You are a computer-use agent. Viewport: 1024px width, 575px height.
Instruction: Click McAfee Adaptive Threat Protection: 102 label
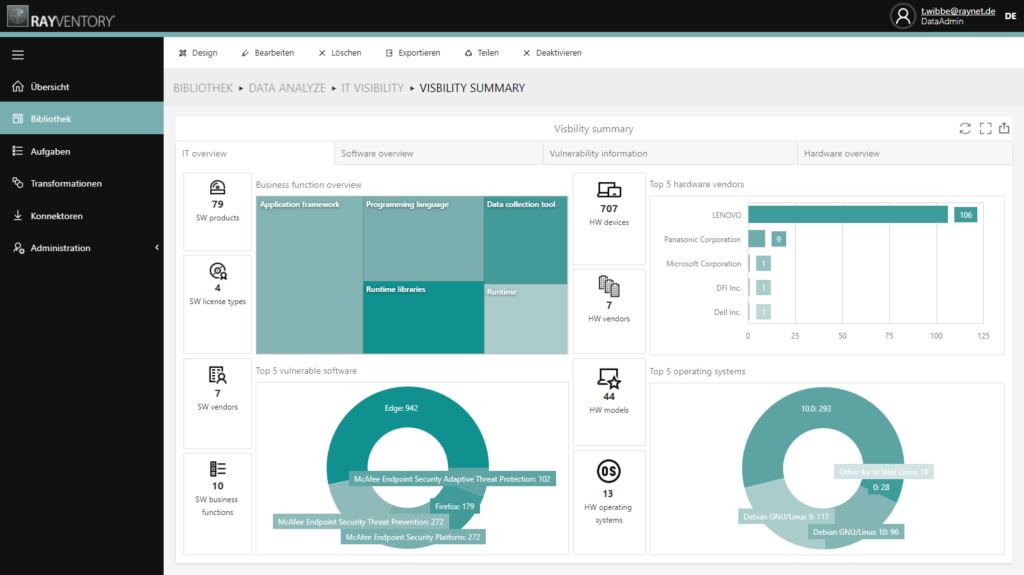point(452,479)
